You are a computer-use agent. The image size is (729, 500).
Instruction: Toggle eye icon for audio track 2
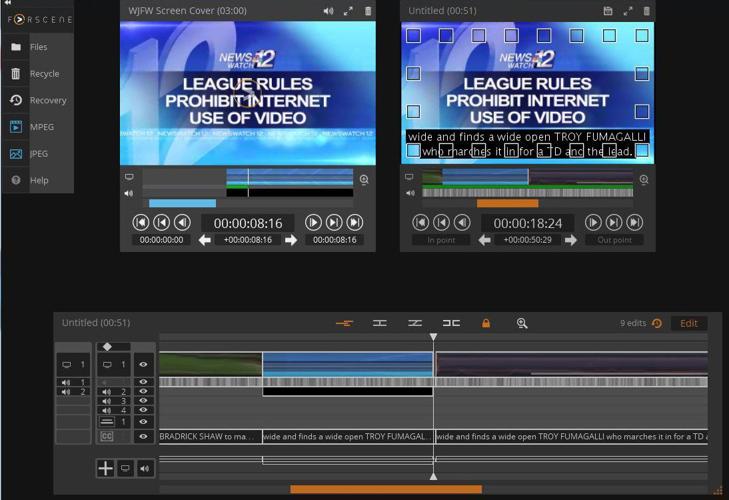pos(143,391)
